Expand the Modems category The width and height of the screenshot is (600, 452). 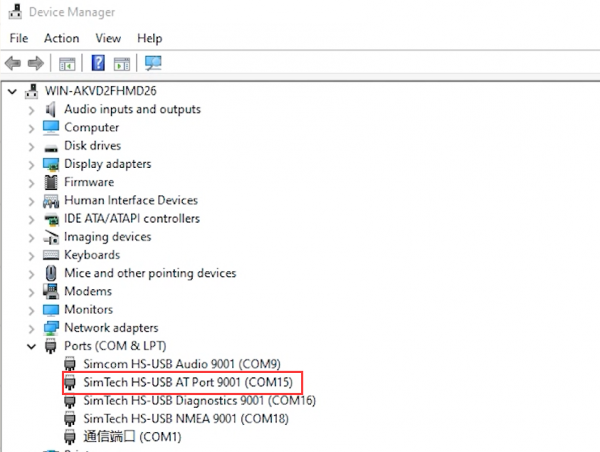coord(31,293)
